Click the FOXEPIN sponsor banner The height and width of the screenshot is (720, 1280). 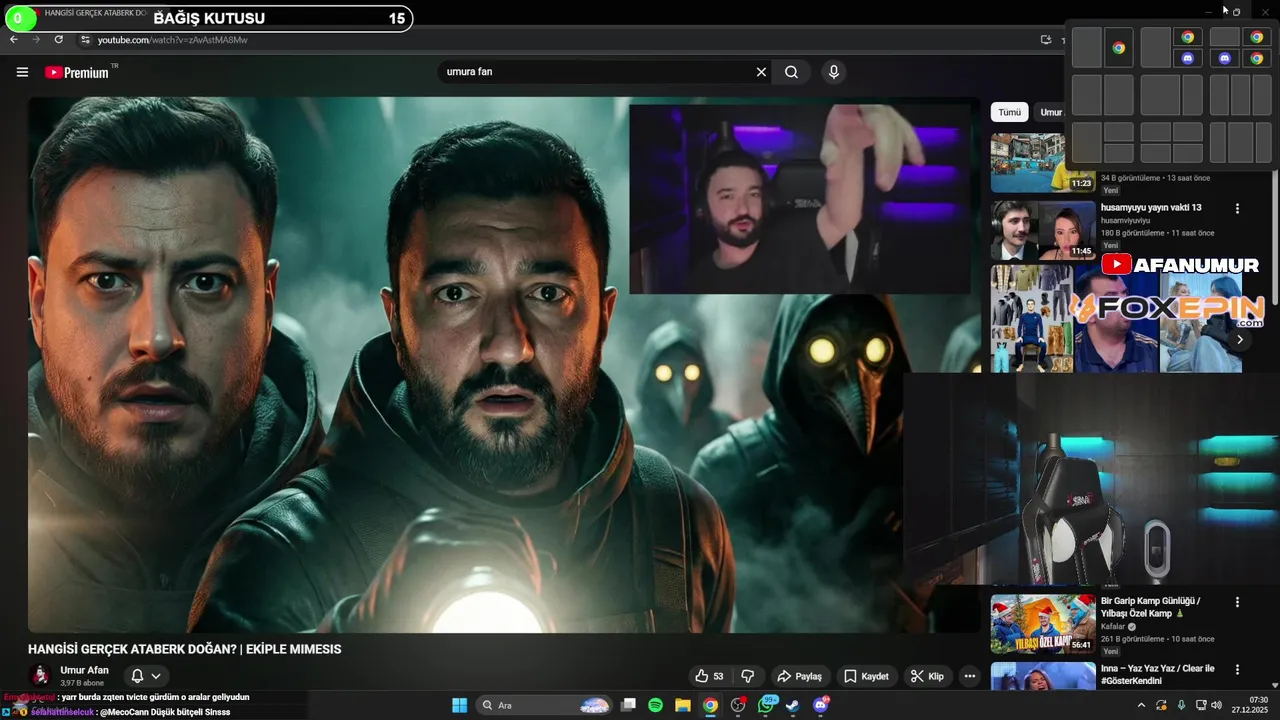pos(1169,310)
